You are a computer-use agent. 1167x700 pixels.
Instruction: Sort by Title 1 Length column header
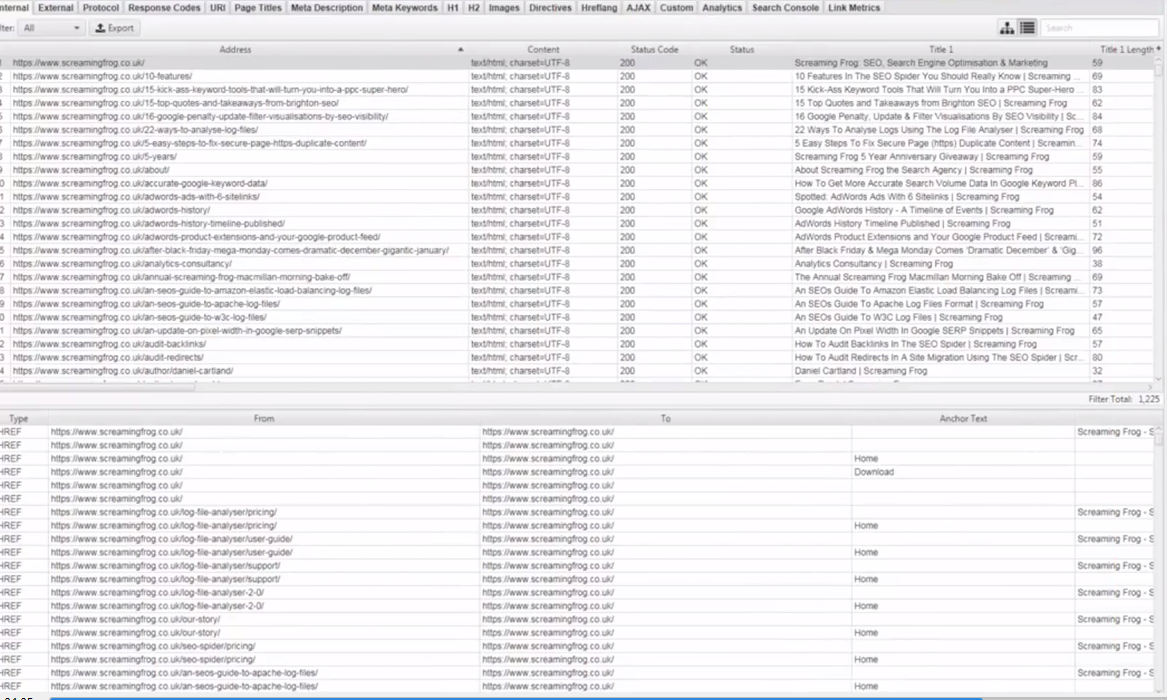1125,49
